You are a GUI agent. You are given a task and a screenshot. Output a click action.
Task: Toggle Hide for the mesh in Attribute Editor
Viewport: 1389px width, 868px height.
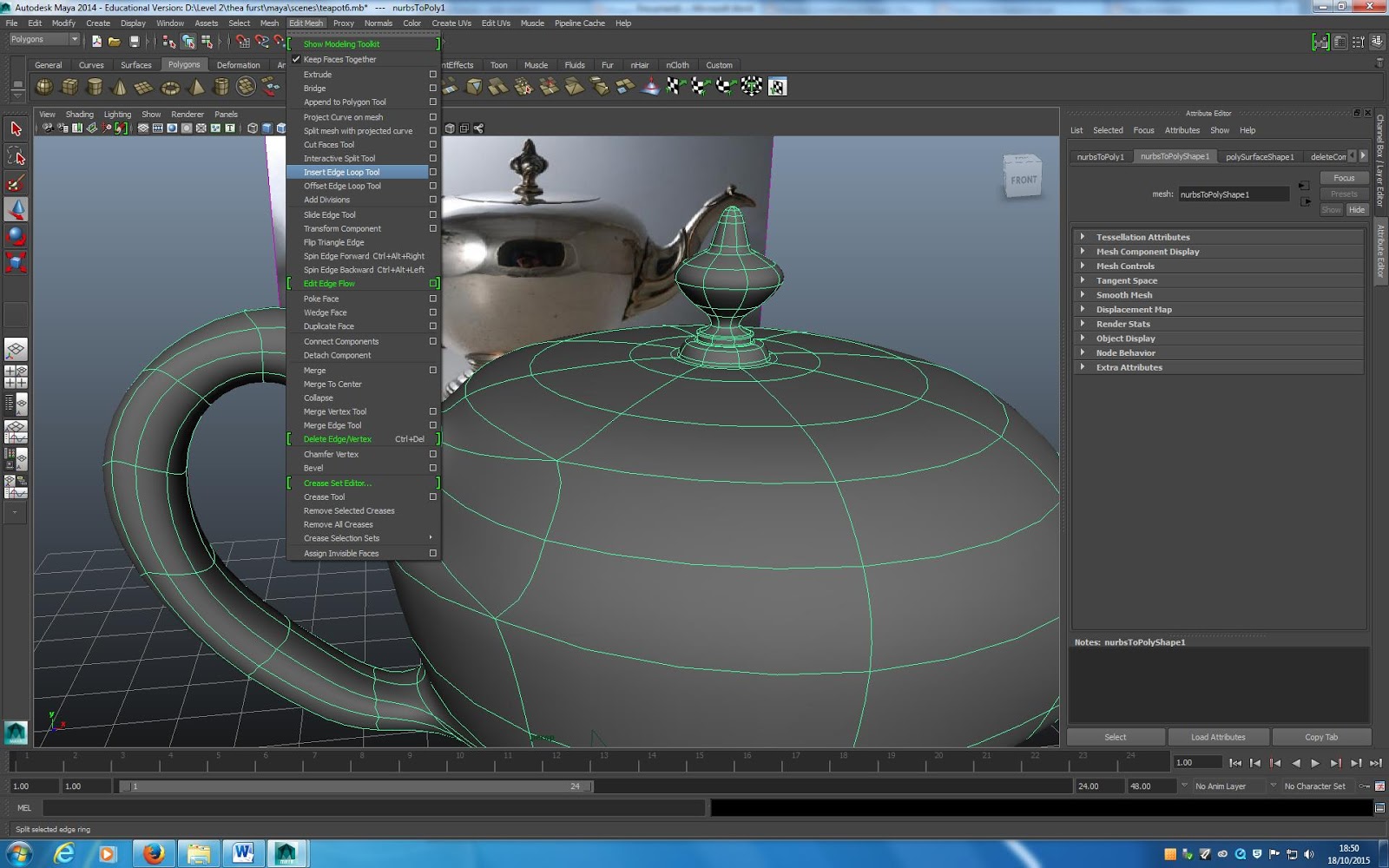(x=1356, y=209)
